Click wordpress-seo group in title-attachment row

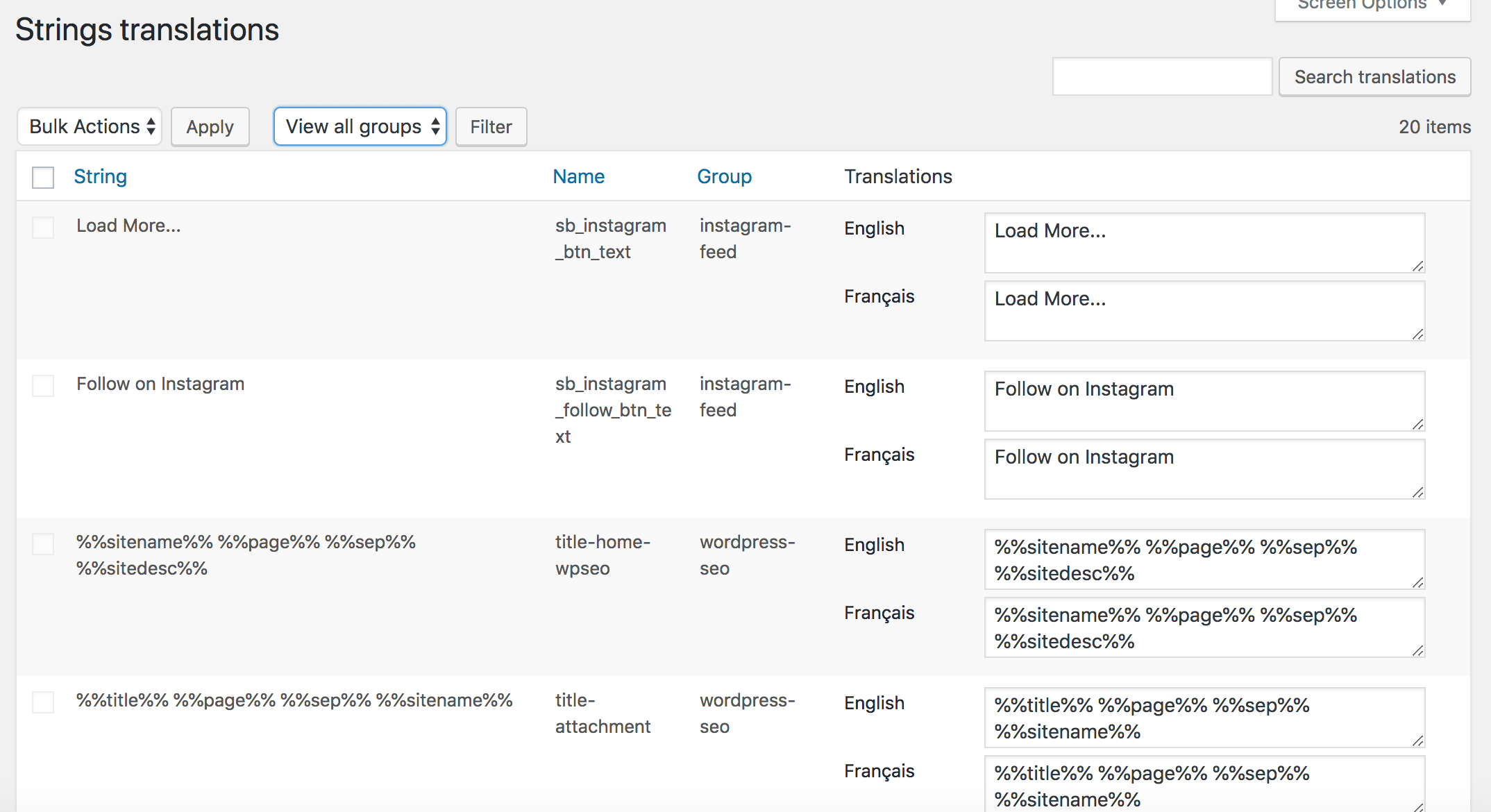pyautogui.click(x=748, y=713)
